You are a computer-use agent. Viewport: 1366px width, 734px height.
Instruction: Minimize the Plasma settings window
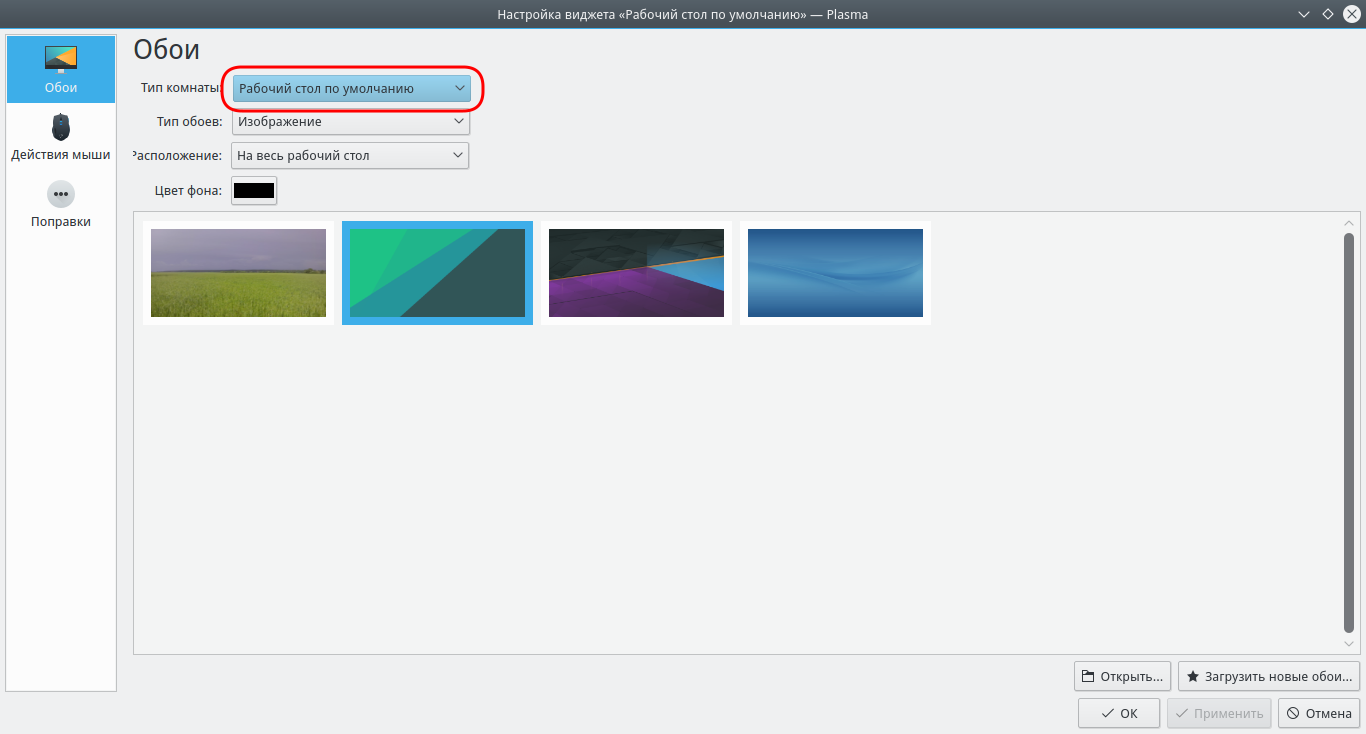pos(1304,15)
